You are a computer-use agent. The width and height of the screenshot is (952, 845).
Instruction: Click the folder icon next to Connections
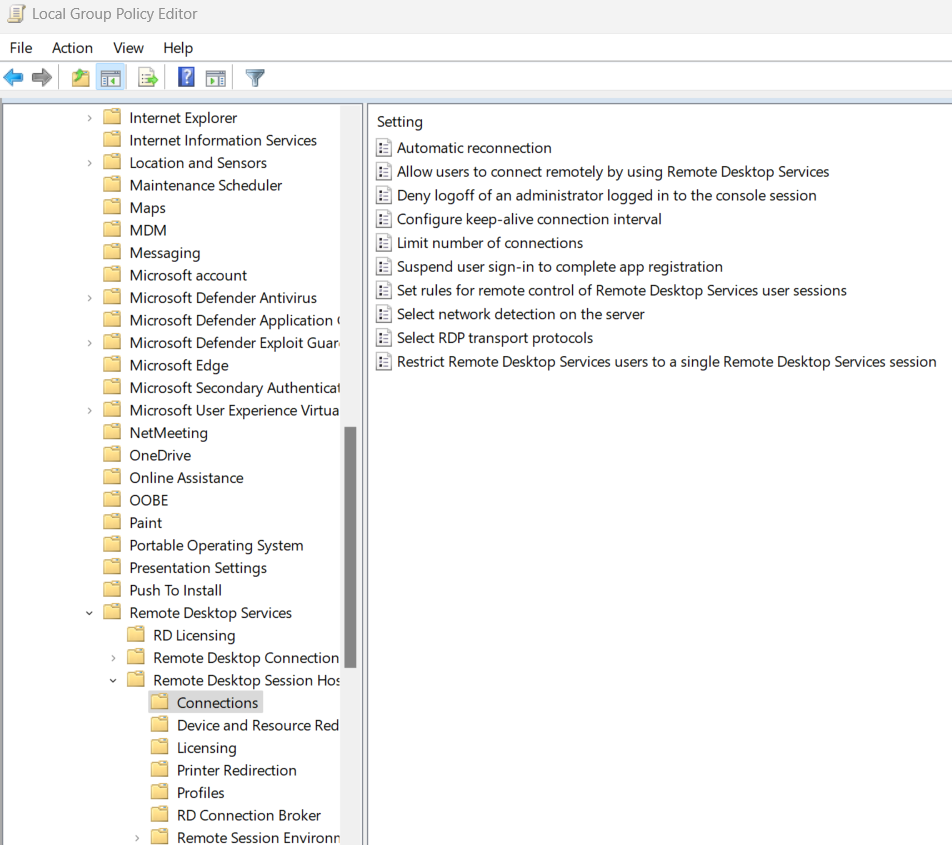(160, 702)
